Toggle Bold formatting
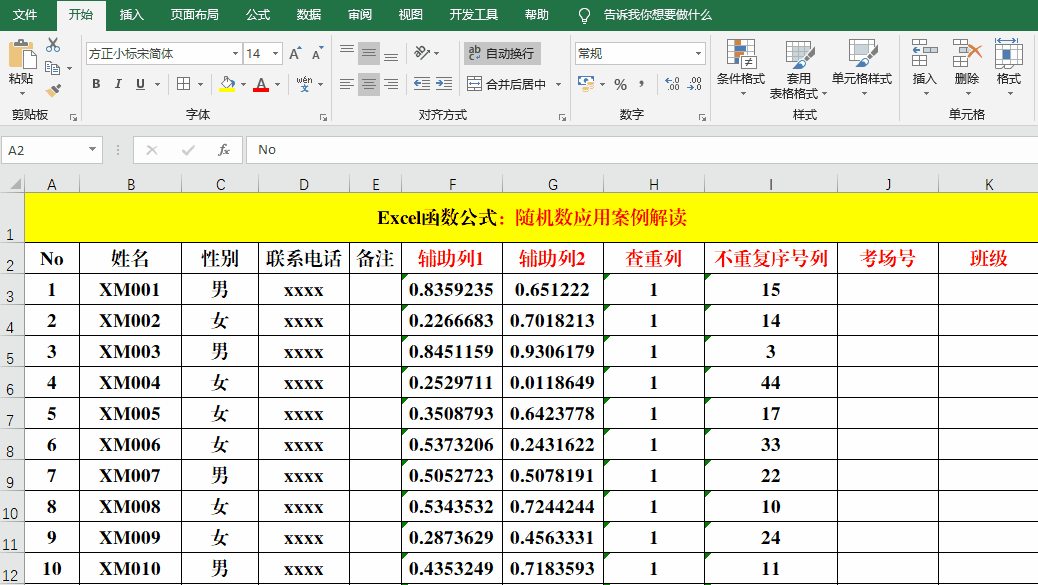The image size is (1038, 585). (x=96, y=85)
